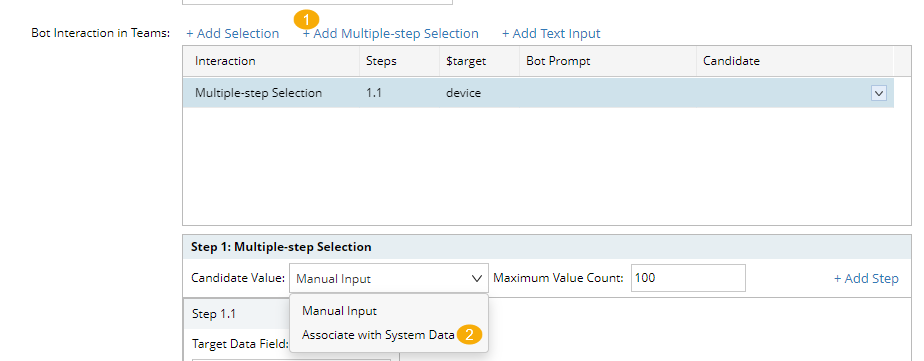Expand the Candidate Value combo box
Image resolution: width=924 pixels, height=361 pixels.
[389, 278]
